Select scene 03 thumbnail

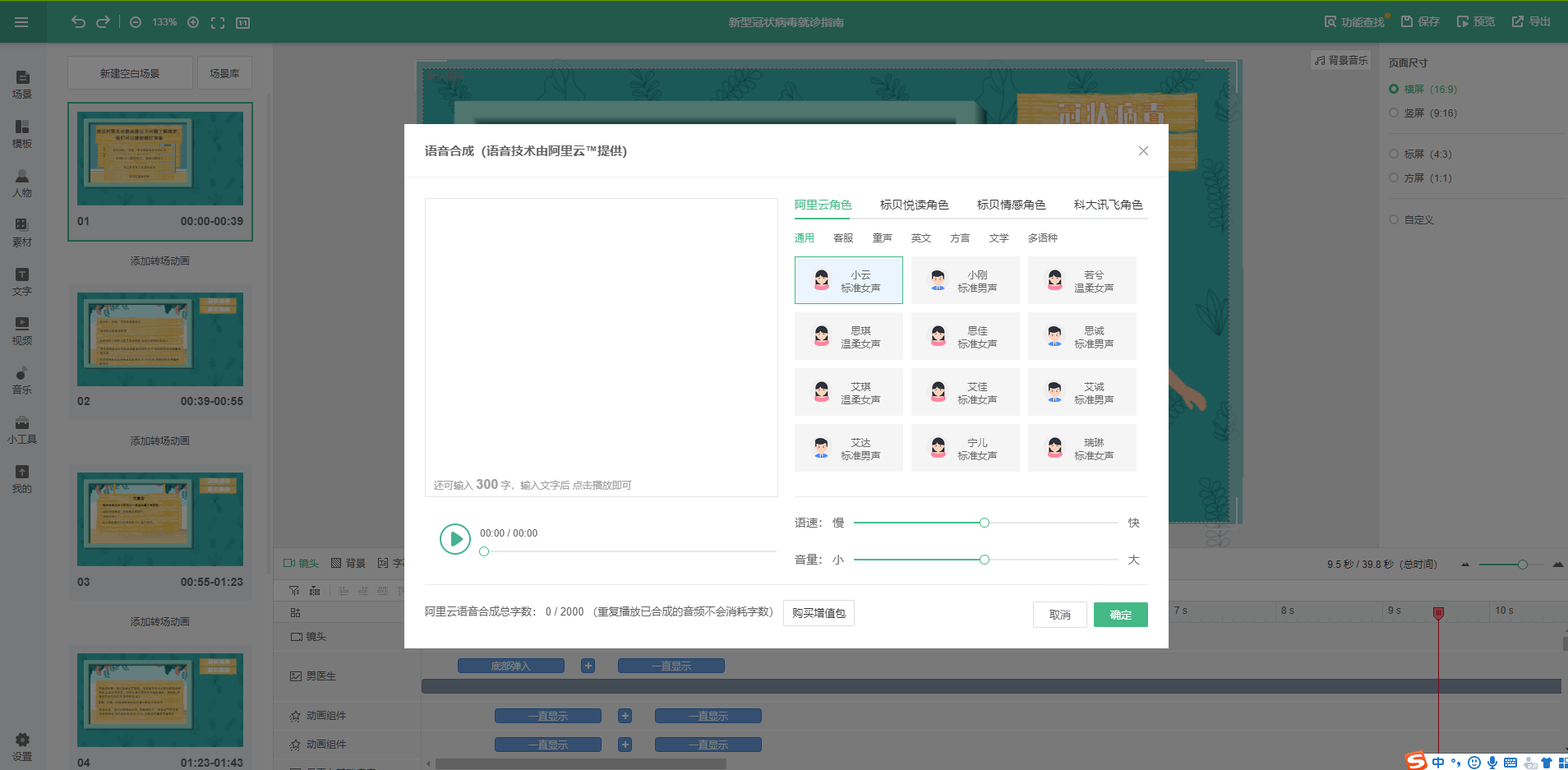160,519
